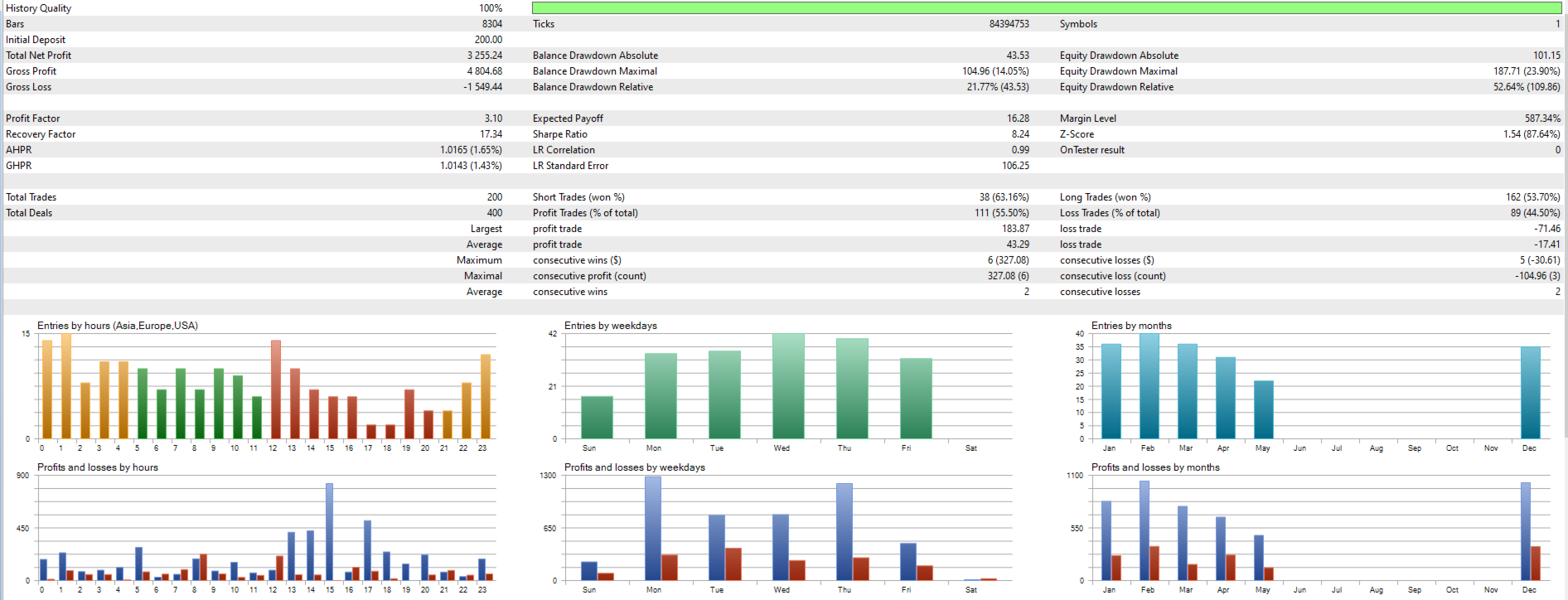Select the Profit Factor value 3.10

pyautogui.click(x=493, y=119)
